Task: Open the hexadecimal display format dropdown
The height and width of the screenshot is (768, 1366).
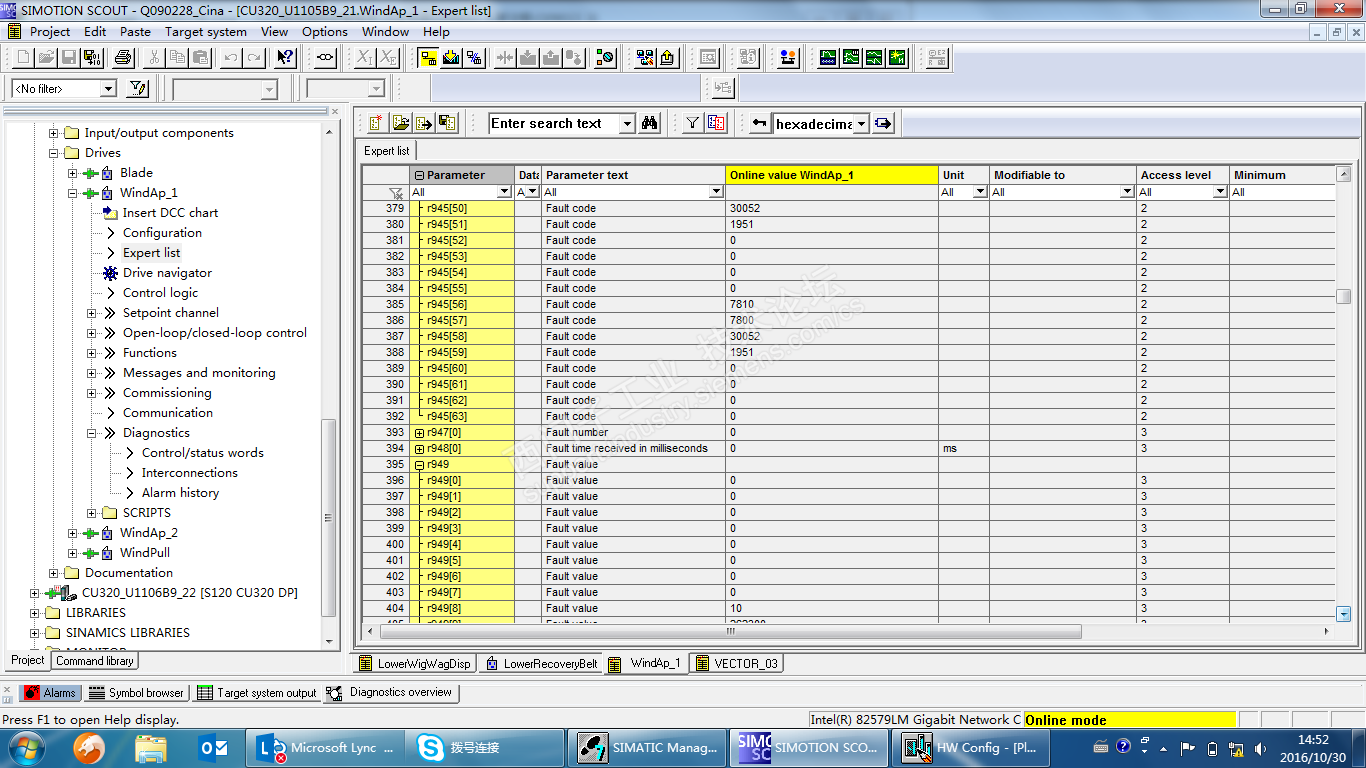Action: click(x=862, y=124)
